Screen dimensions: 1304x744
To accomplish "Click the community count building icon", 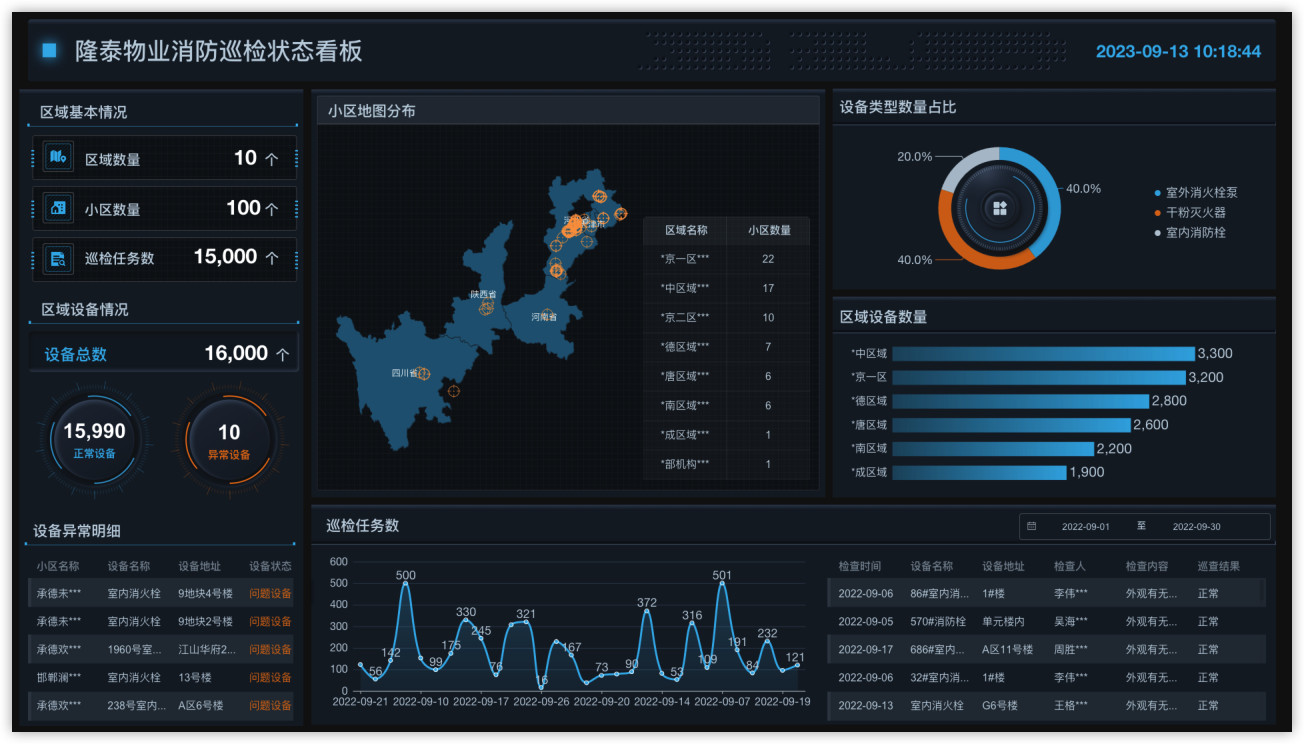I will [x=58, y=208].
